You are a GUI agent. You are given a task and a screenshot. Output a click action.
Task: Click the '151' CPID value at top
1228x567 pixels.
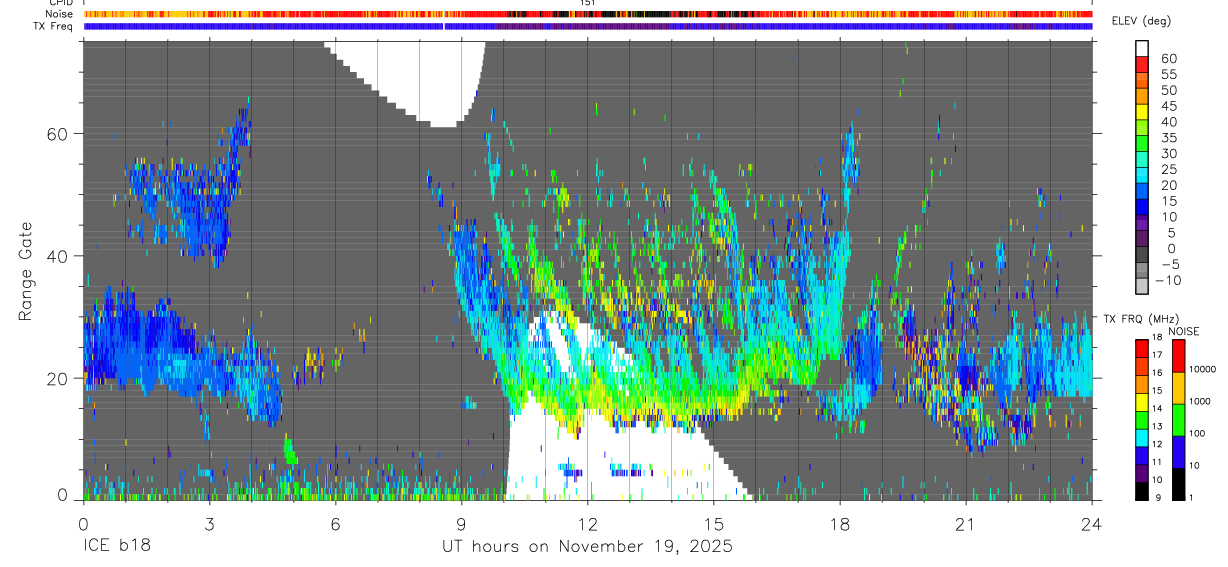[x=588, y=3]
